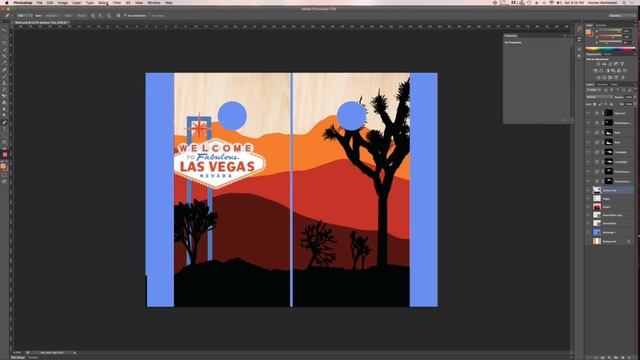Open the Filter menu
640x360 pixels.
(117, 3)
